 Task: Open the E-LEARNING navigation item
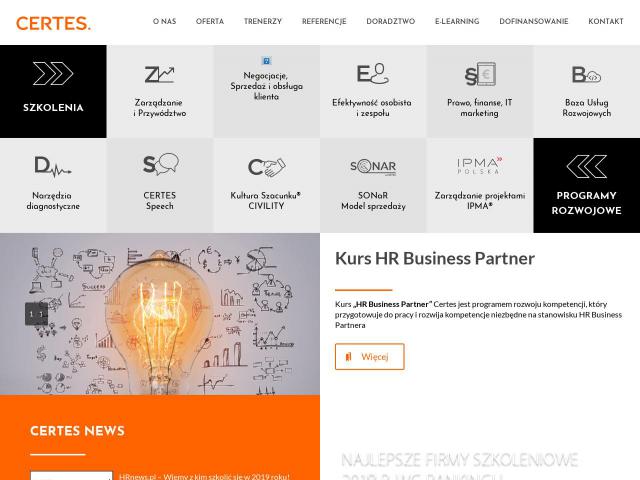click(457, 21)
